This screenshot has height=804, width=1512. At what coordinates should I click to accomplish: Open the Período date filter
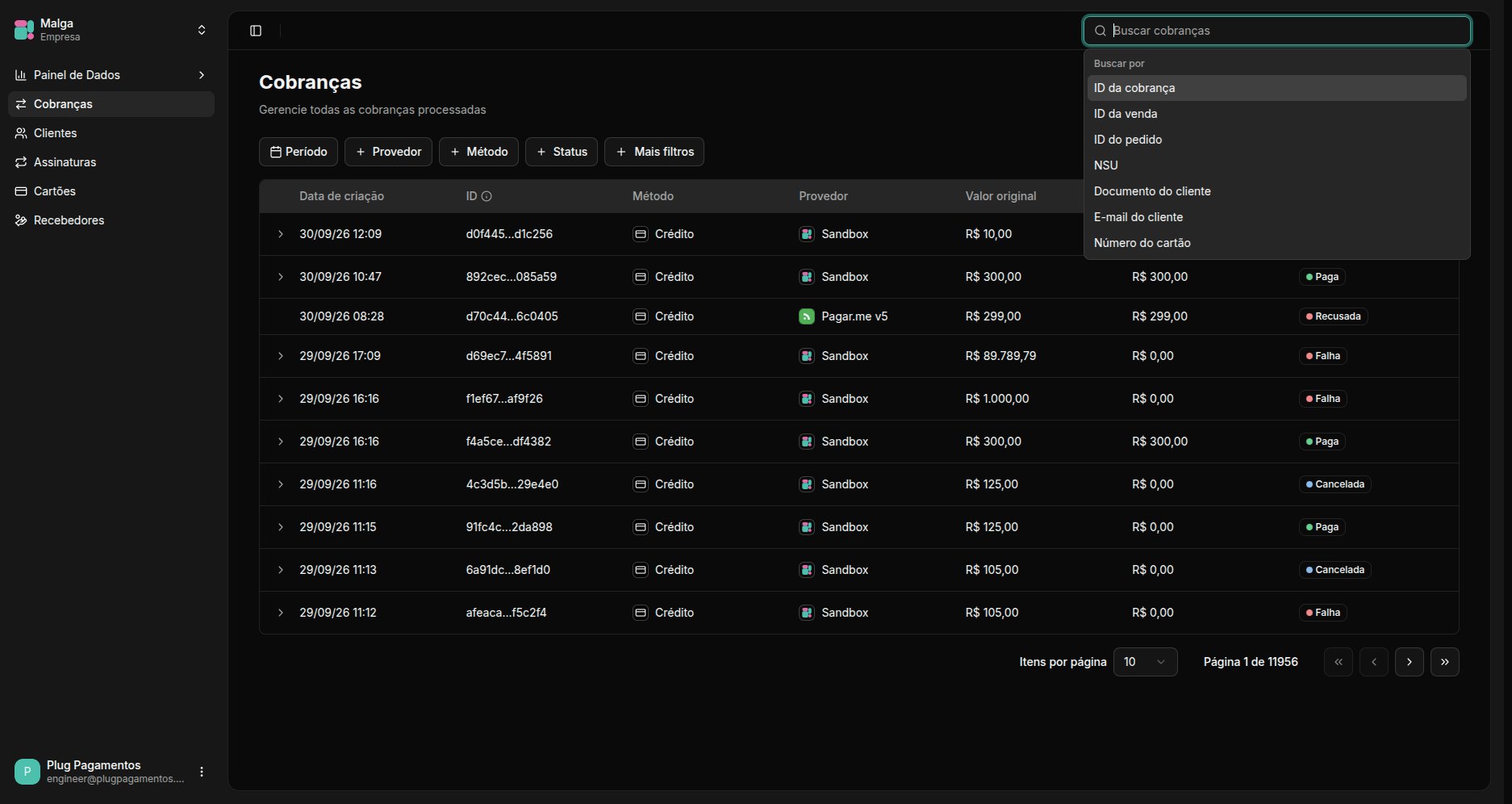click(x=299, y=152)
